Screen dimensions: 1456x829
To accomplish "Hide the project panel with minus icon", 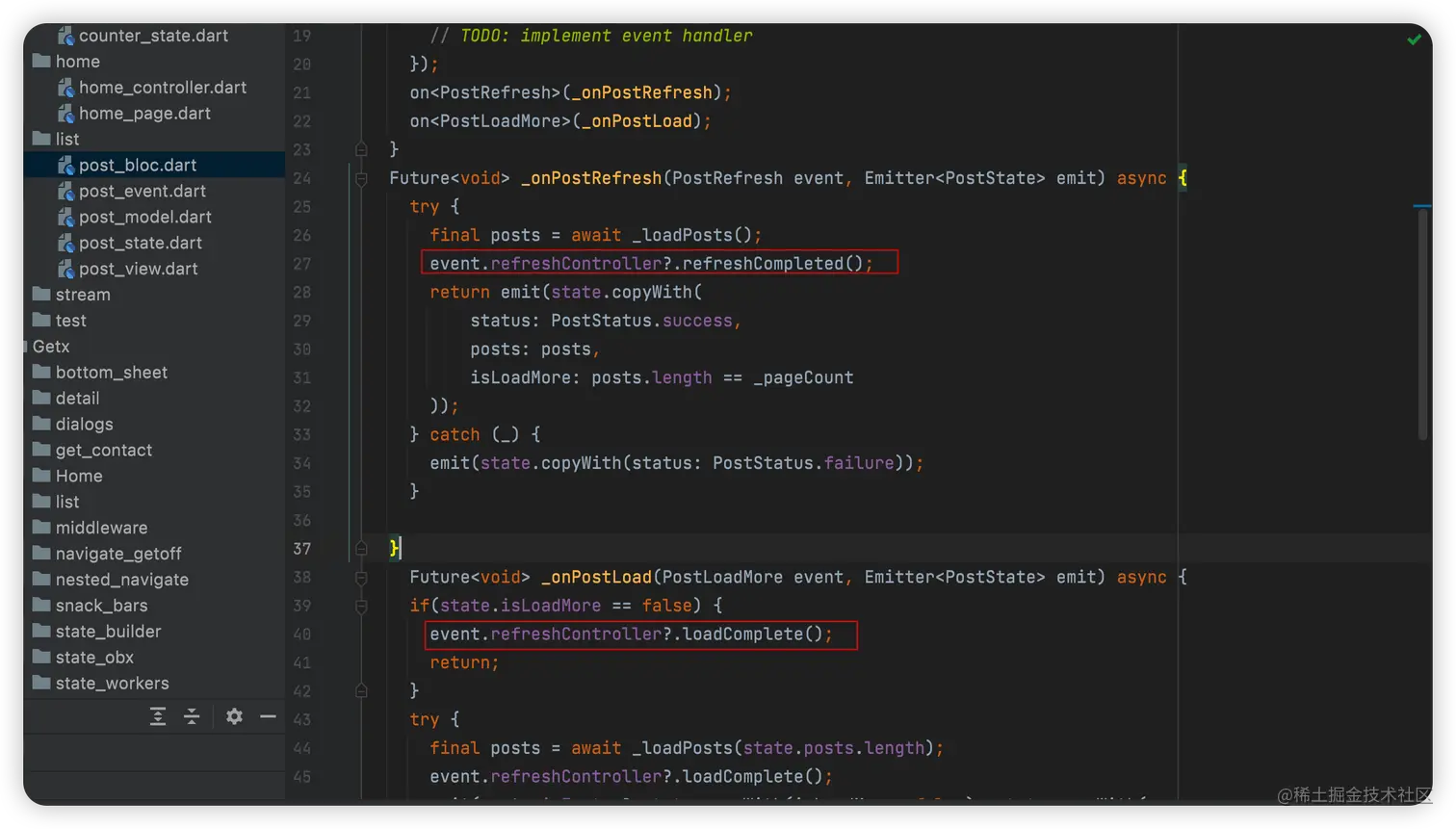I will (268, 716).
